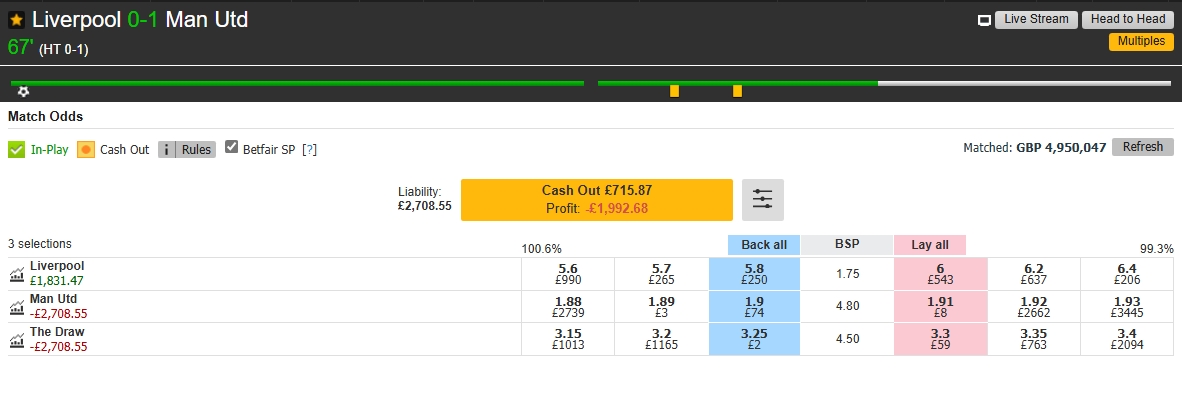Viewport: 1182px width, 415px height.
Task: Back Man Utd at 1.89
Action: pos(661,307)
